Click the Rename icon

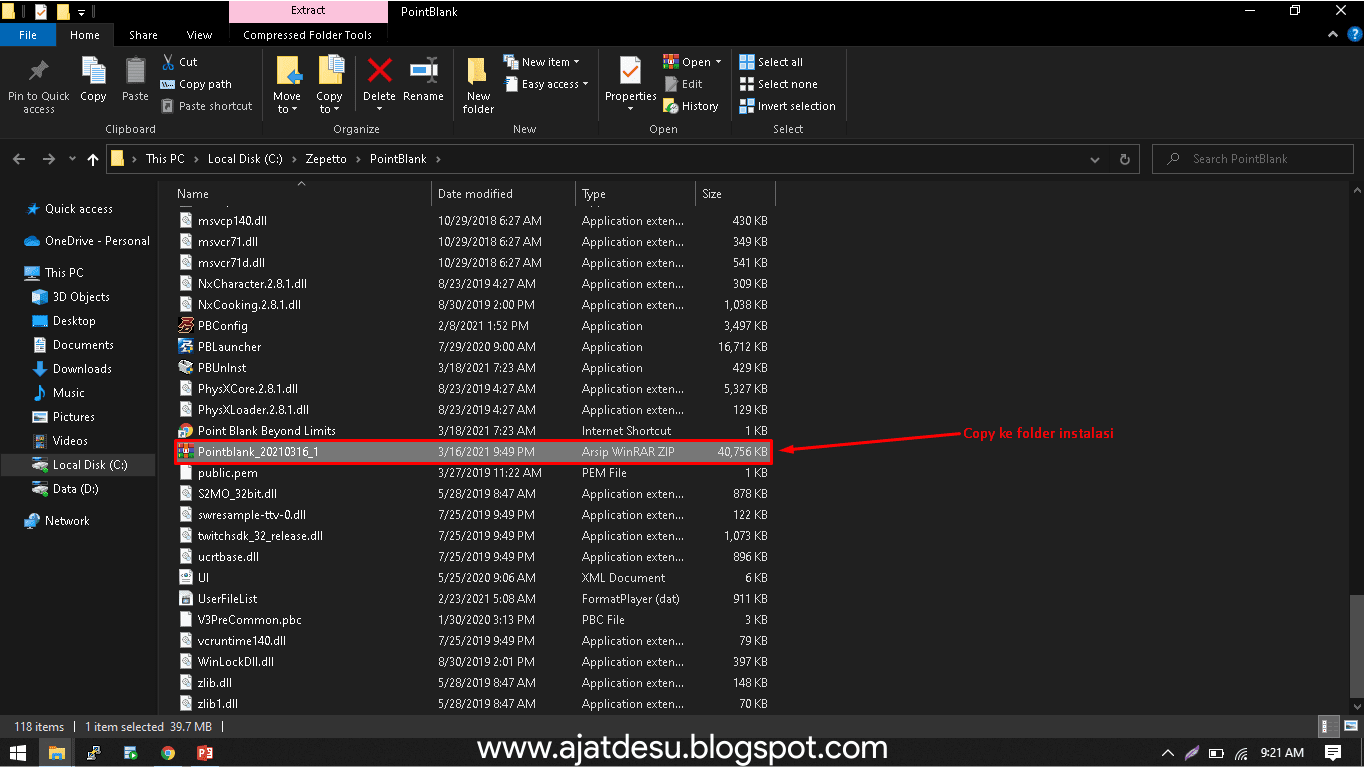[x=423, y=70]
